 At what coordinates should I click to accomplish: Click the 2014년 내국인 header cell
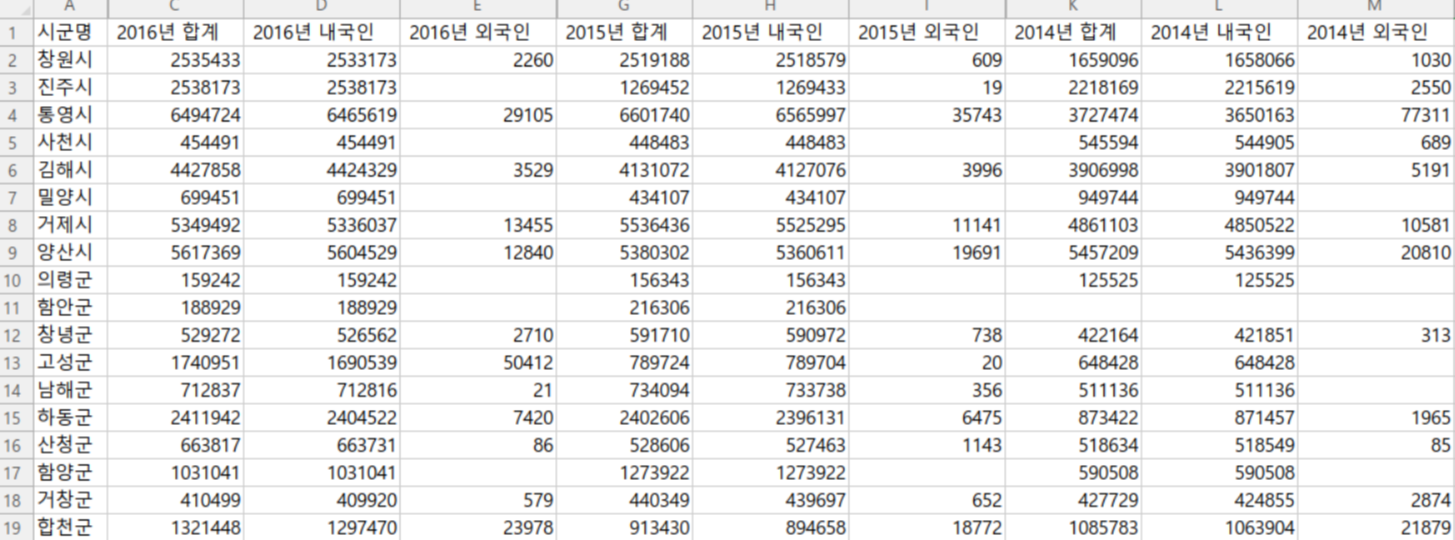click(1220, 32)
